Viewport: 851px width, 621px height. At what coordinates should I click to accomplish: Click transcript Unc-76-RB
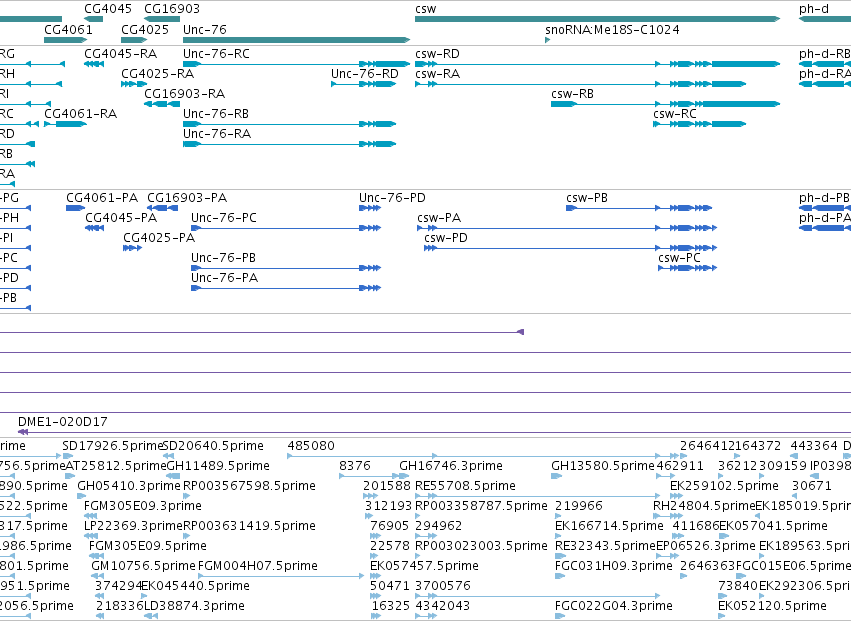tap(289, 124)
